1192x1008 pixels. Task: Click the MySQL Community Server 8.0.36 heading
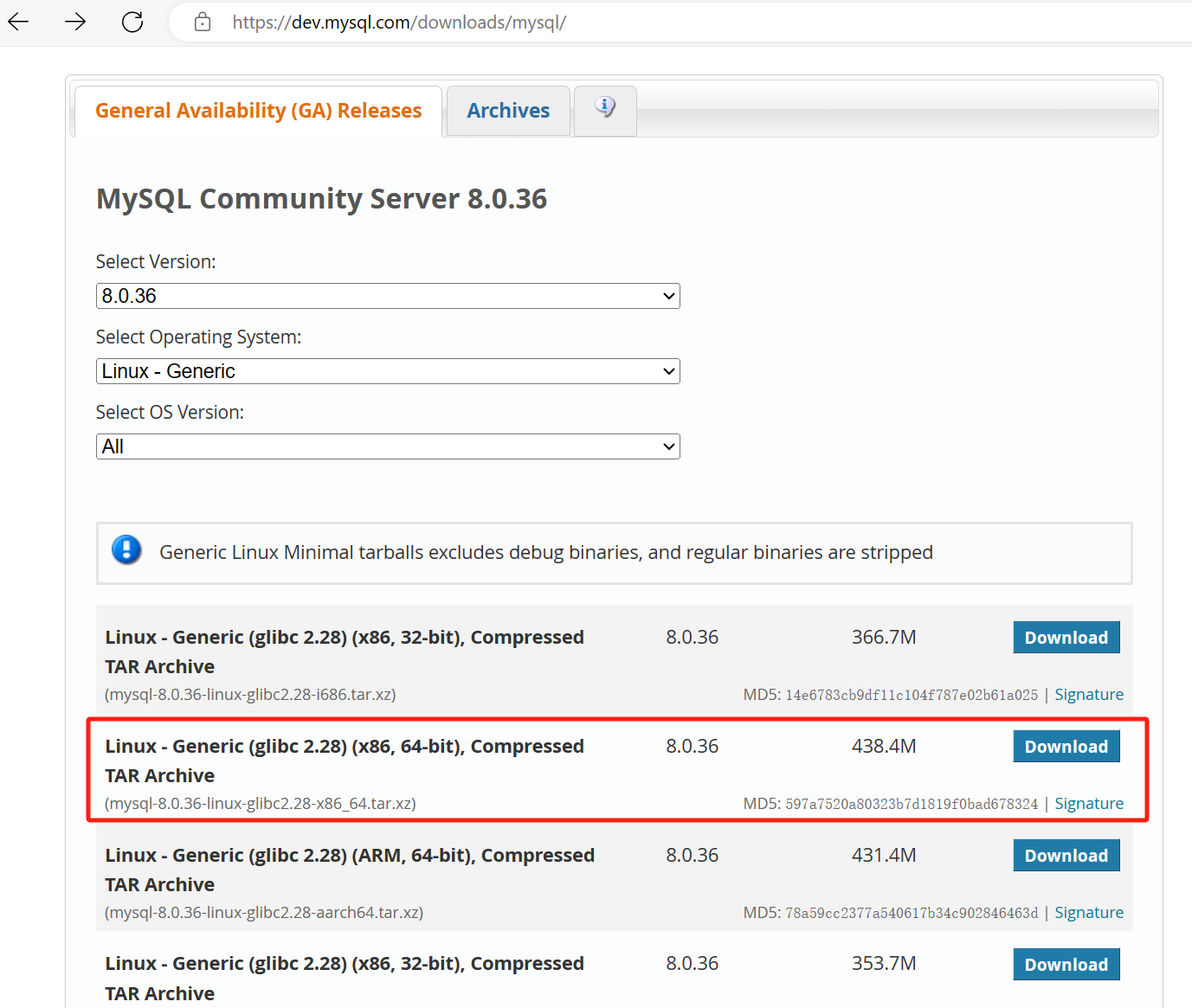tap(321, 199)
